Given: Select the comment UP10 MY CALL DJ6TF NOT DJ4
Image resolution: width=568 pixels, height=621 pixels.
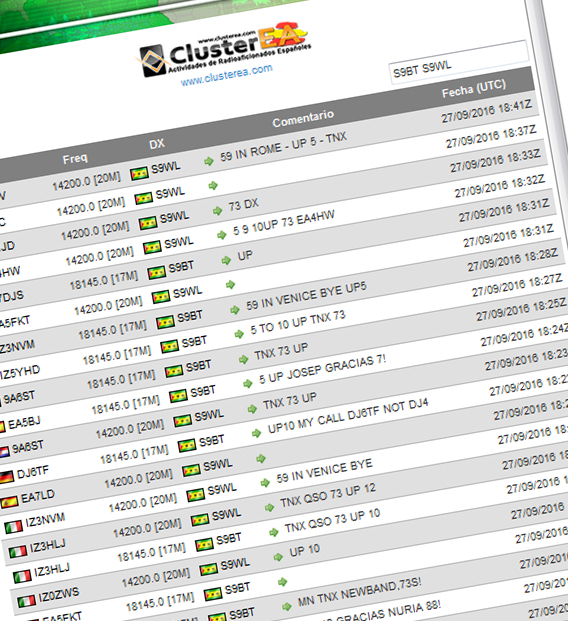Looking at the screenshot, I should (348, 416).
